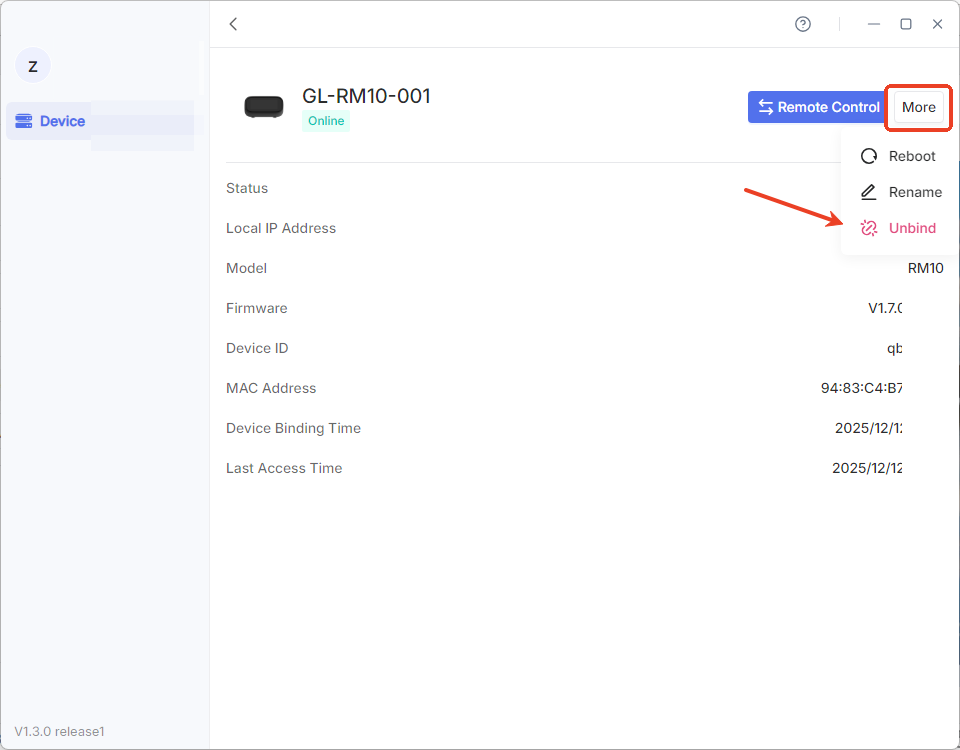Click the Z user avatar
960x750 pixels.
click(33, 66)
